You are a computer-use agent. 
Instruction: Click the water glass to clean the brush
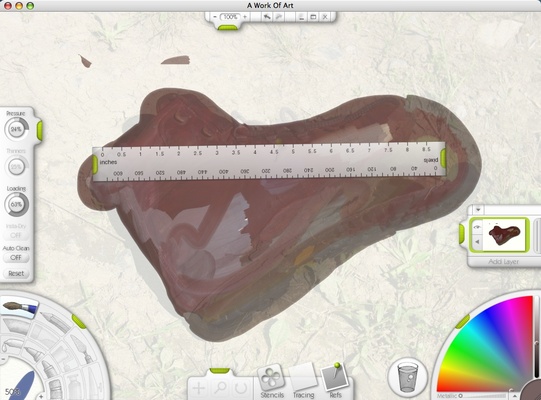click(408, 377)
